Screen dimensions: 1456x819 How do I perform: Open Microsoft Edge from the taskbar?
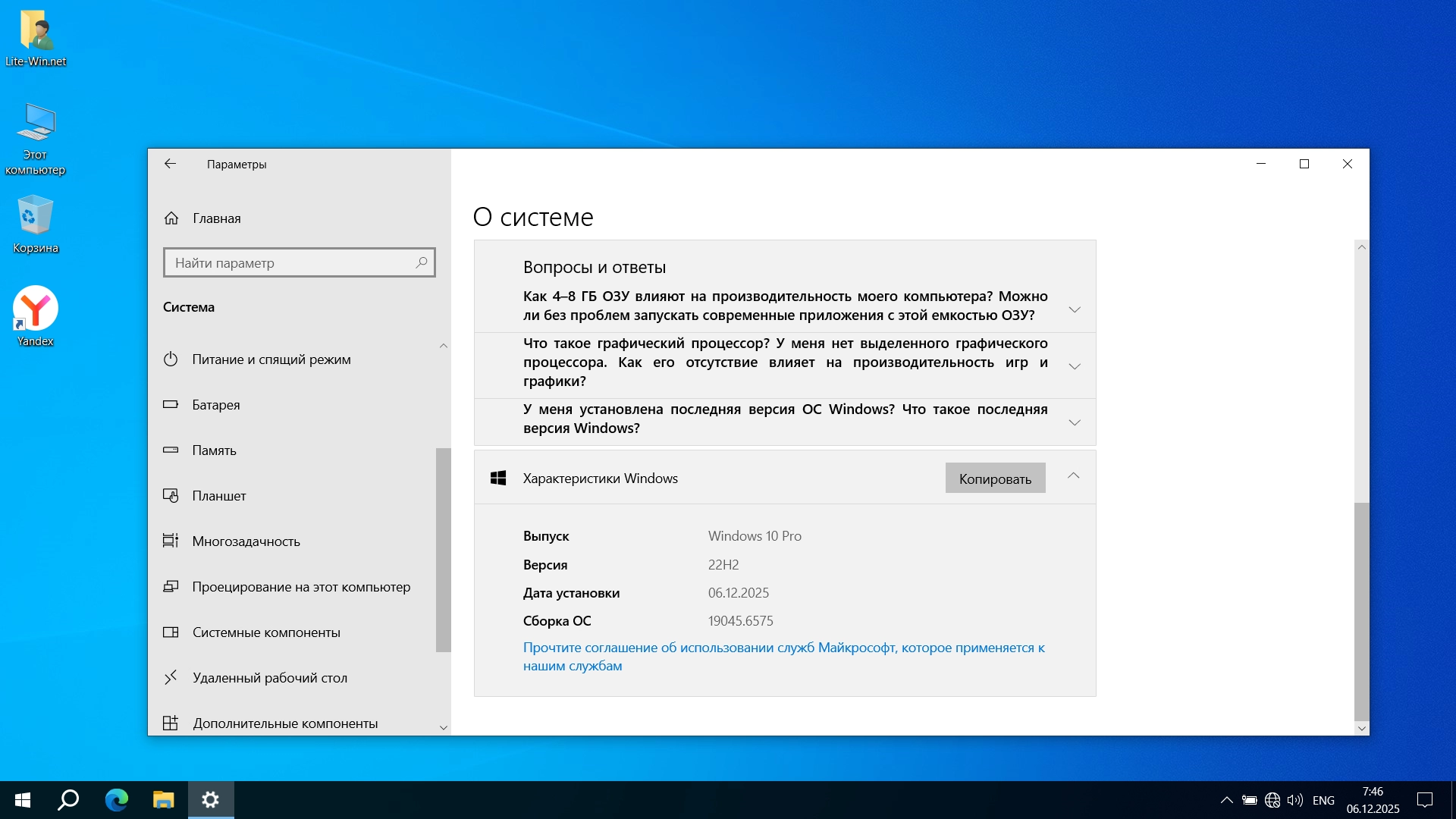(116, 800)
